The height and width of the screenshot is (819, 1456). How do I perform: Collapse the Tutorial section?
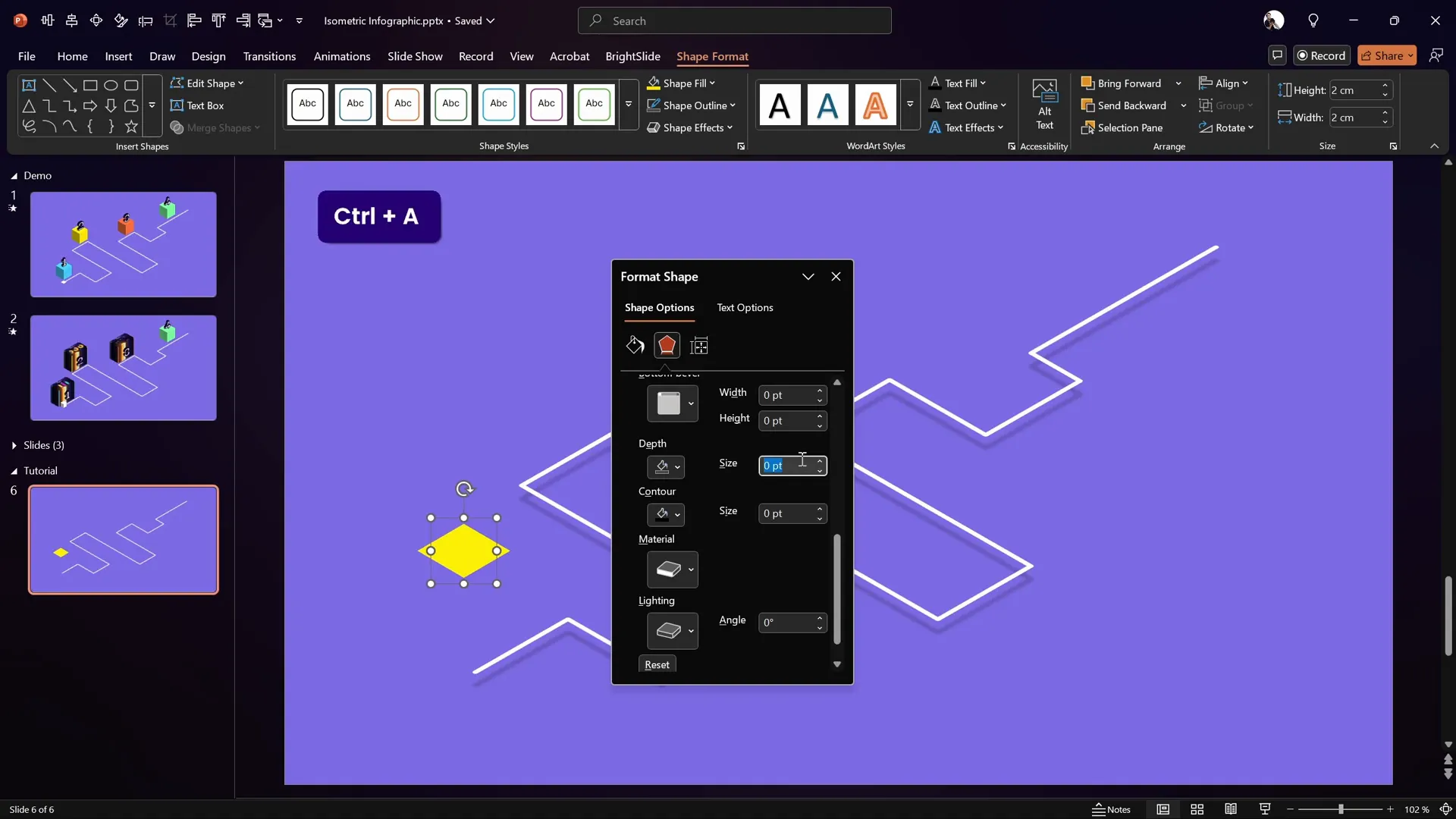click(14, 471)
